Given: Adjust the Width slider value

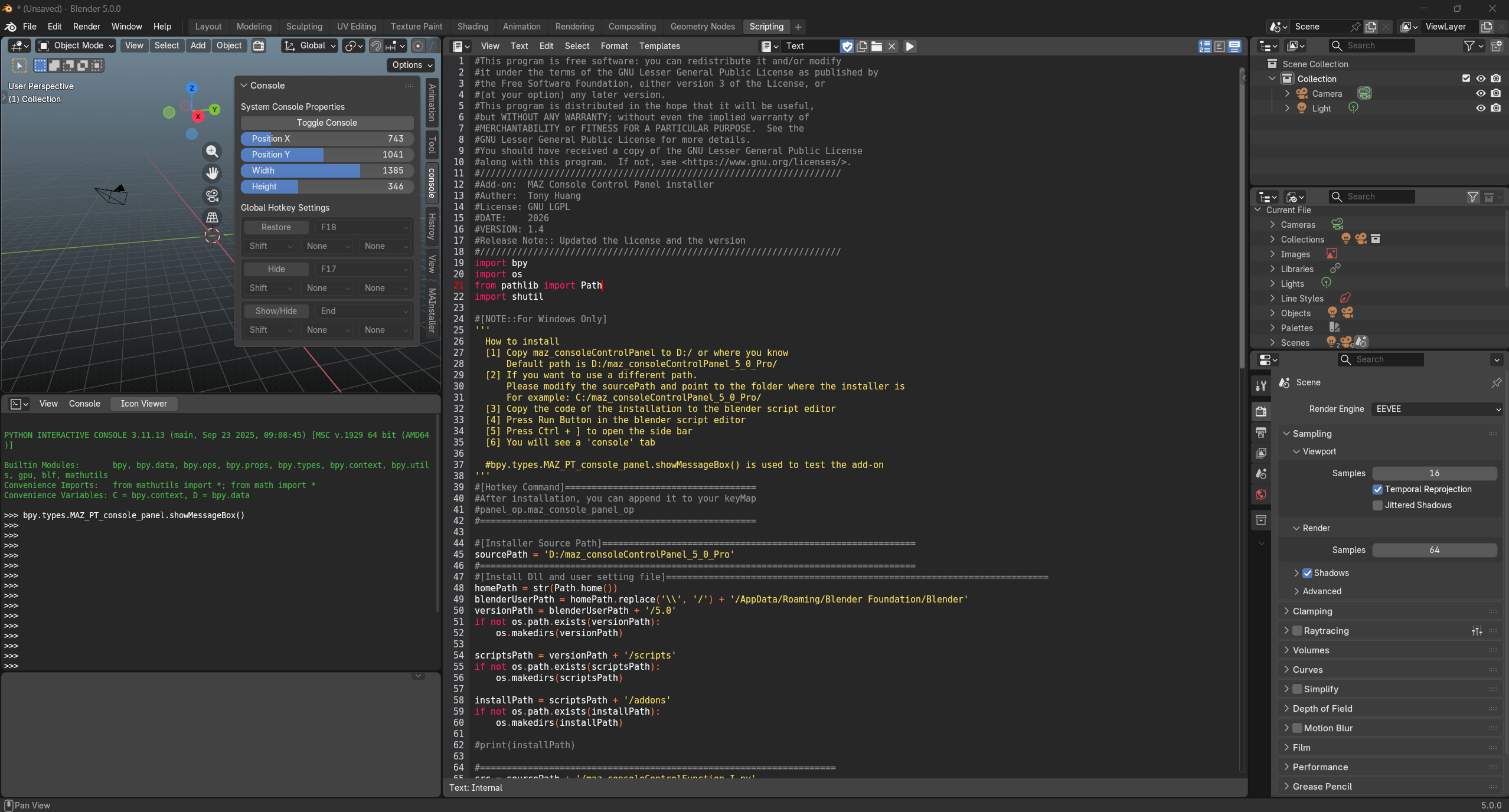Looking at the screenshot, I should tap(326, 171).
